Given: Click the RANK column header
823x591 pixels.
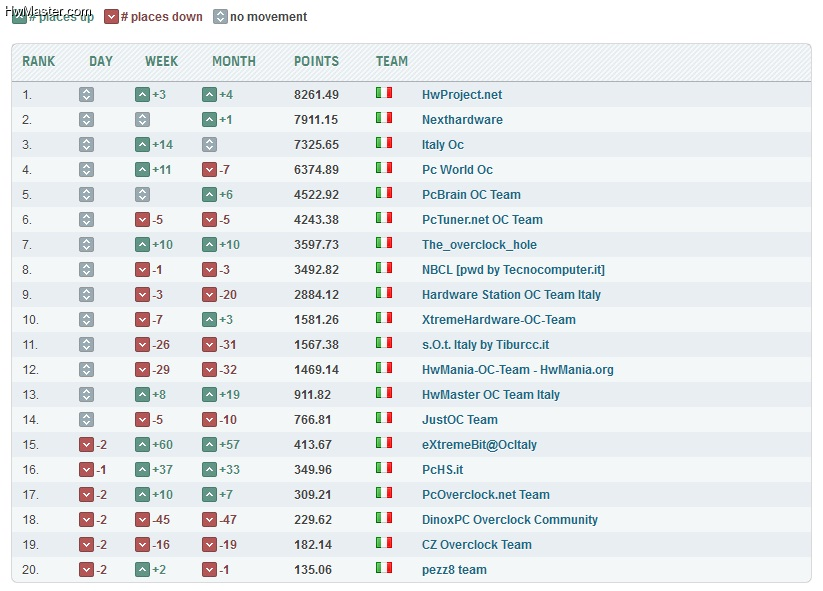Looking at the screenshot, I should [x=38, y=61].
